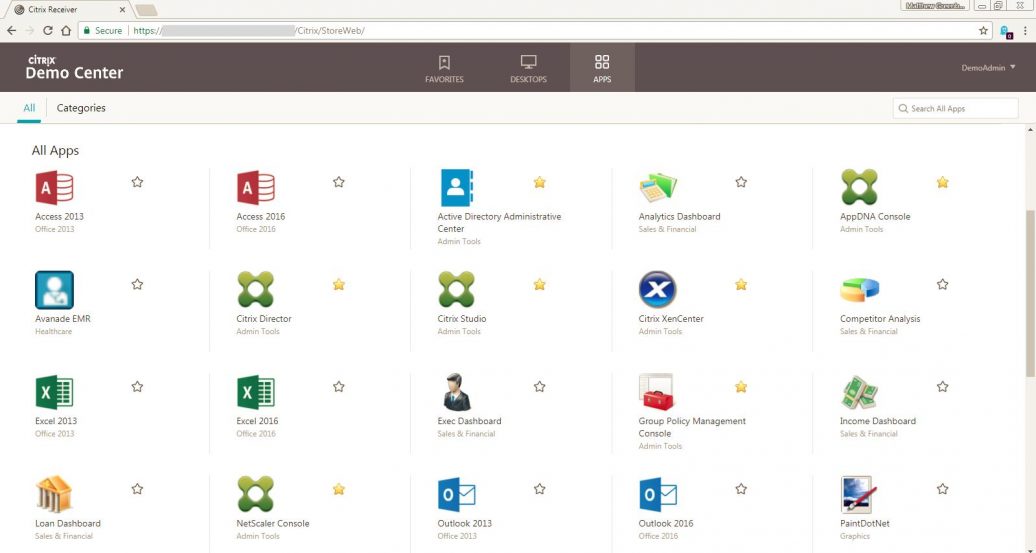Open the PaintDotNet app icon
The width and height of the screenshot is (1036, 553).
click(859, 494)
